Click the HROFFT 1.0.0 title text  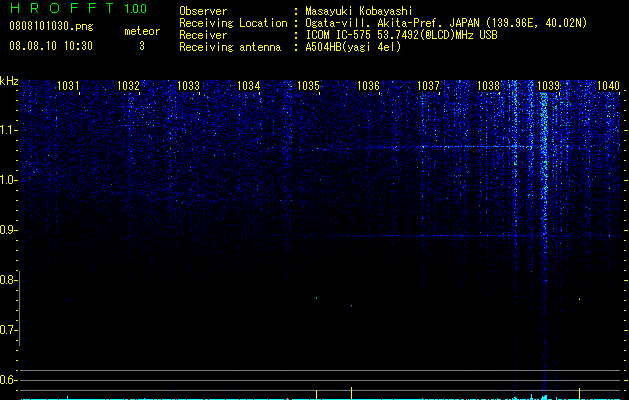click(x=79, y=8)
